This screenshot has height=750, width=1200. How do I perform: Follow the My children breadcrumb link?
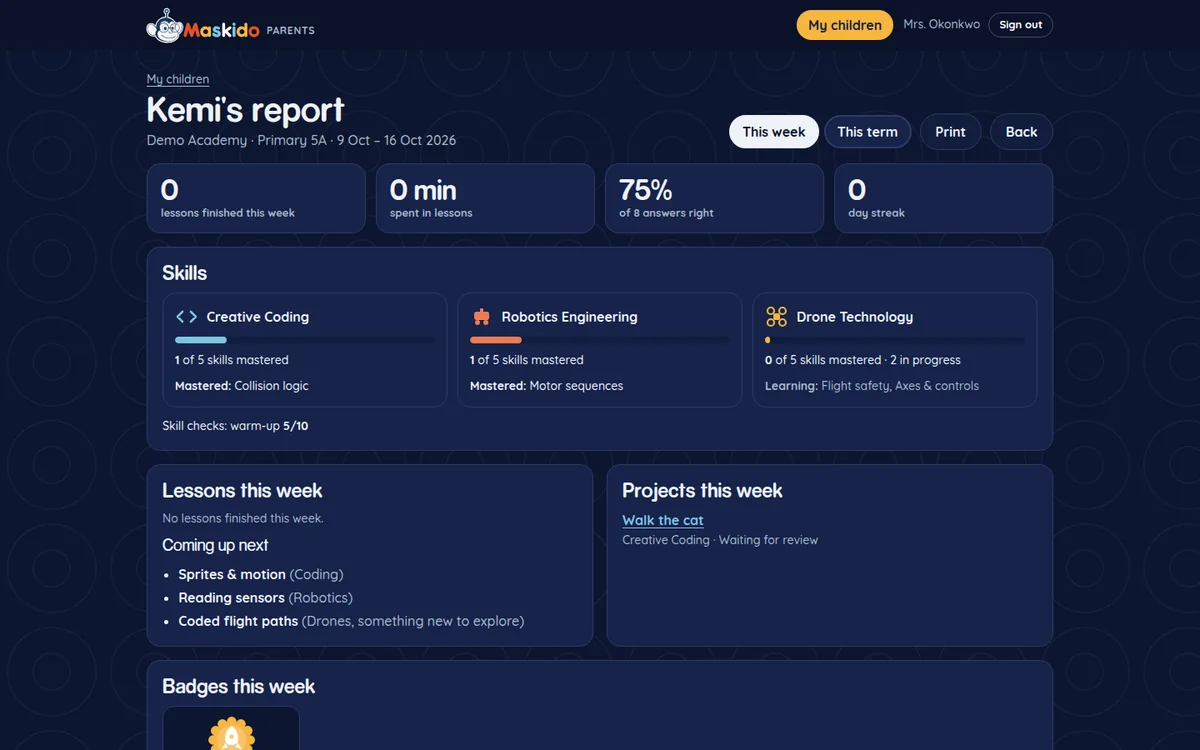click(178, 79)
